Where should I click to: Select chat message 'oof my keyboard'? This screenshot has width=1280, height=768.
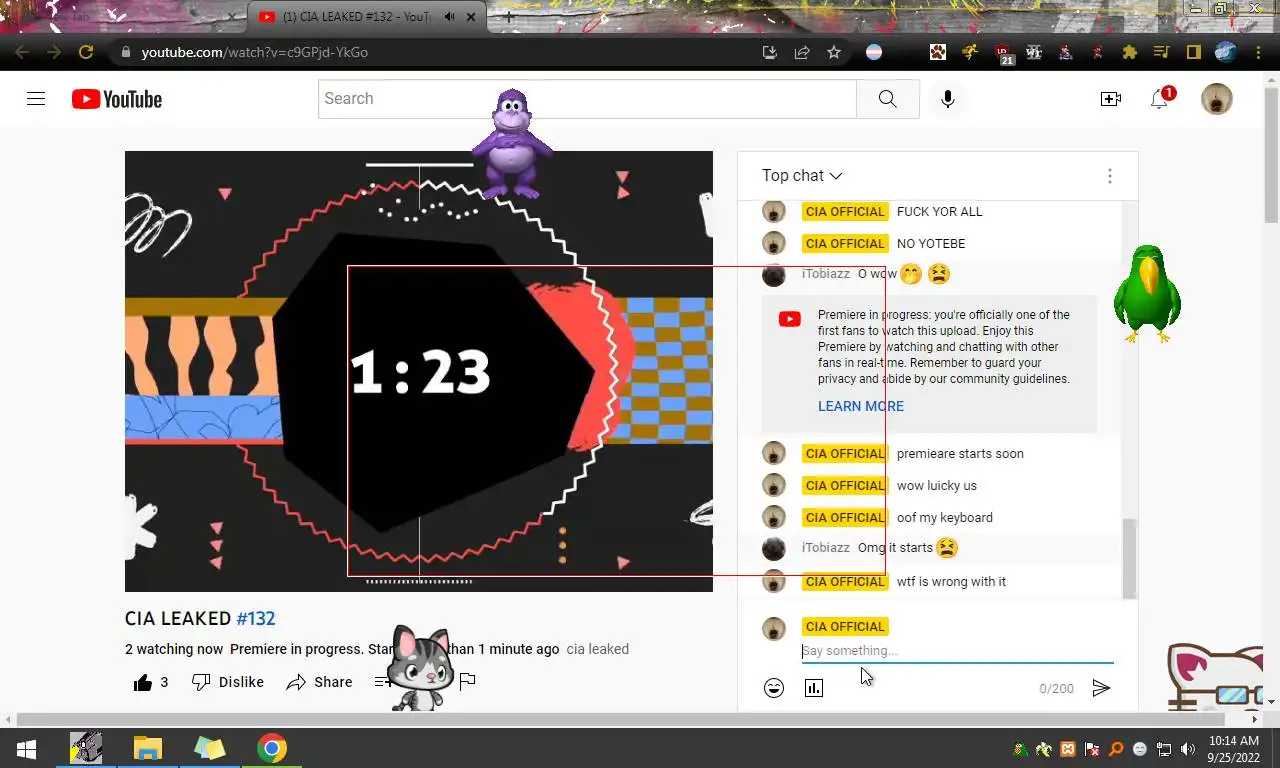pos(944,517)
